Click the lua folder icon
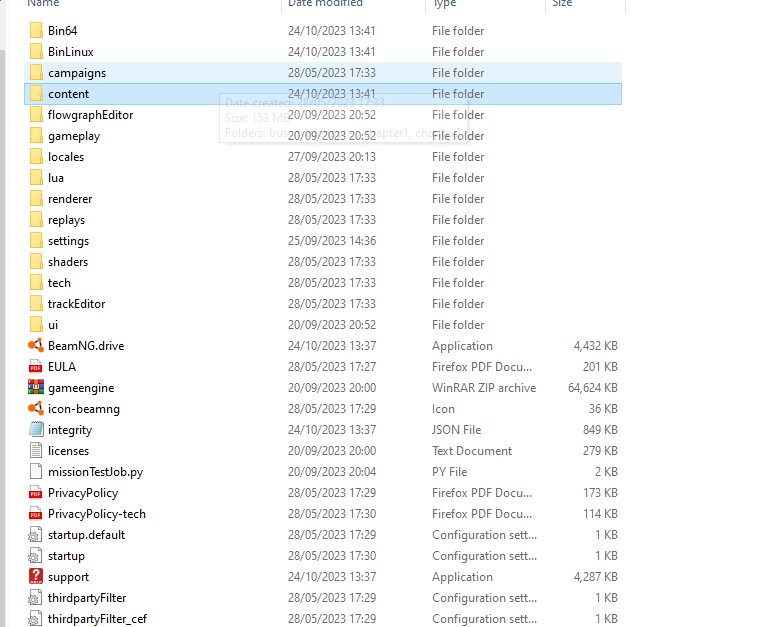Image resolution: width=761 pixels, height=627 pixels. click(36, 178)
